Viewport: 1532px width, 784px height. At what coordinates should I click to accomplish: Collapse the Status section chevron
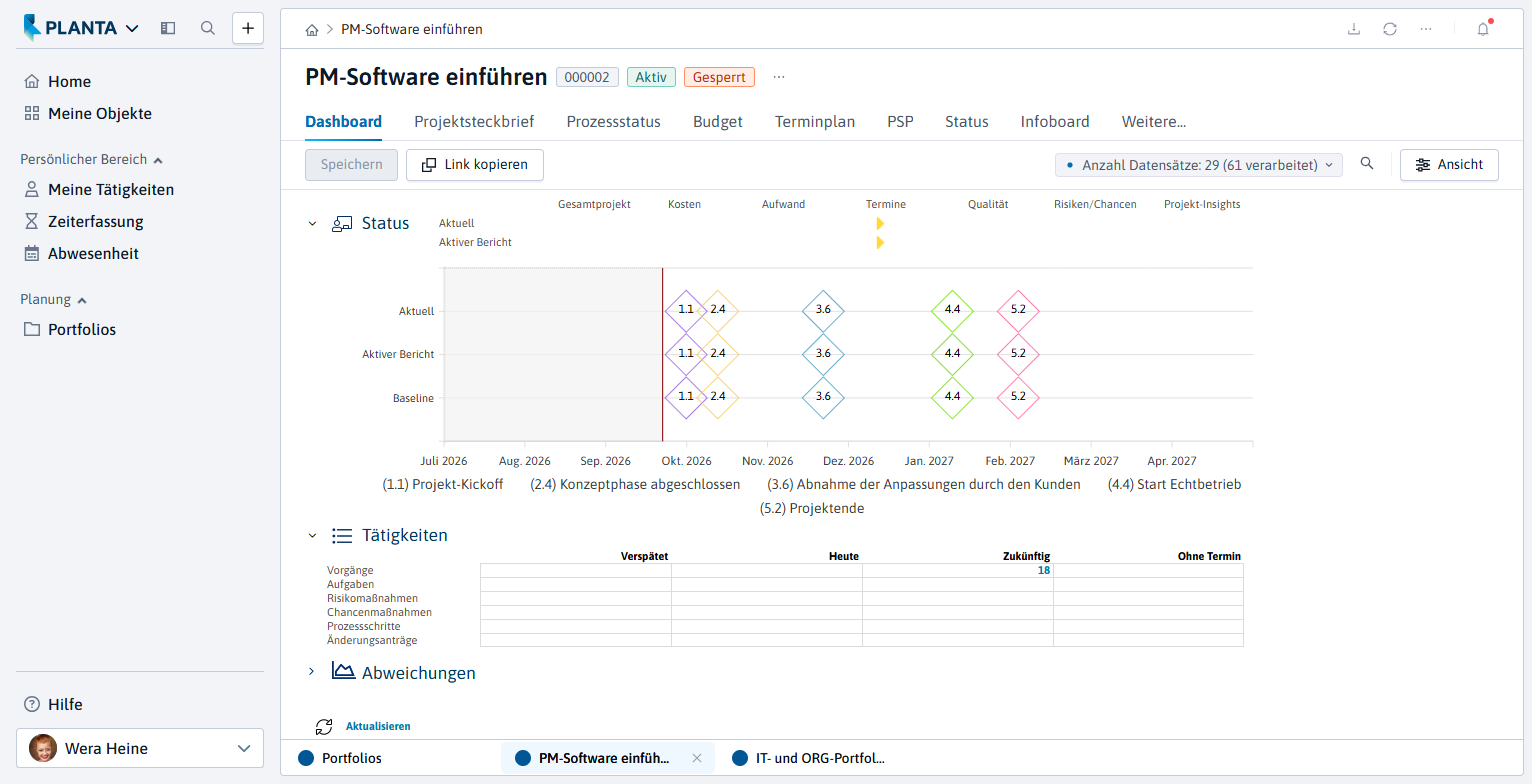click(312, 223)
